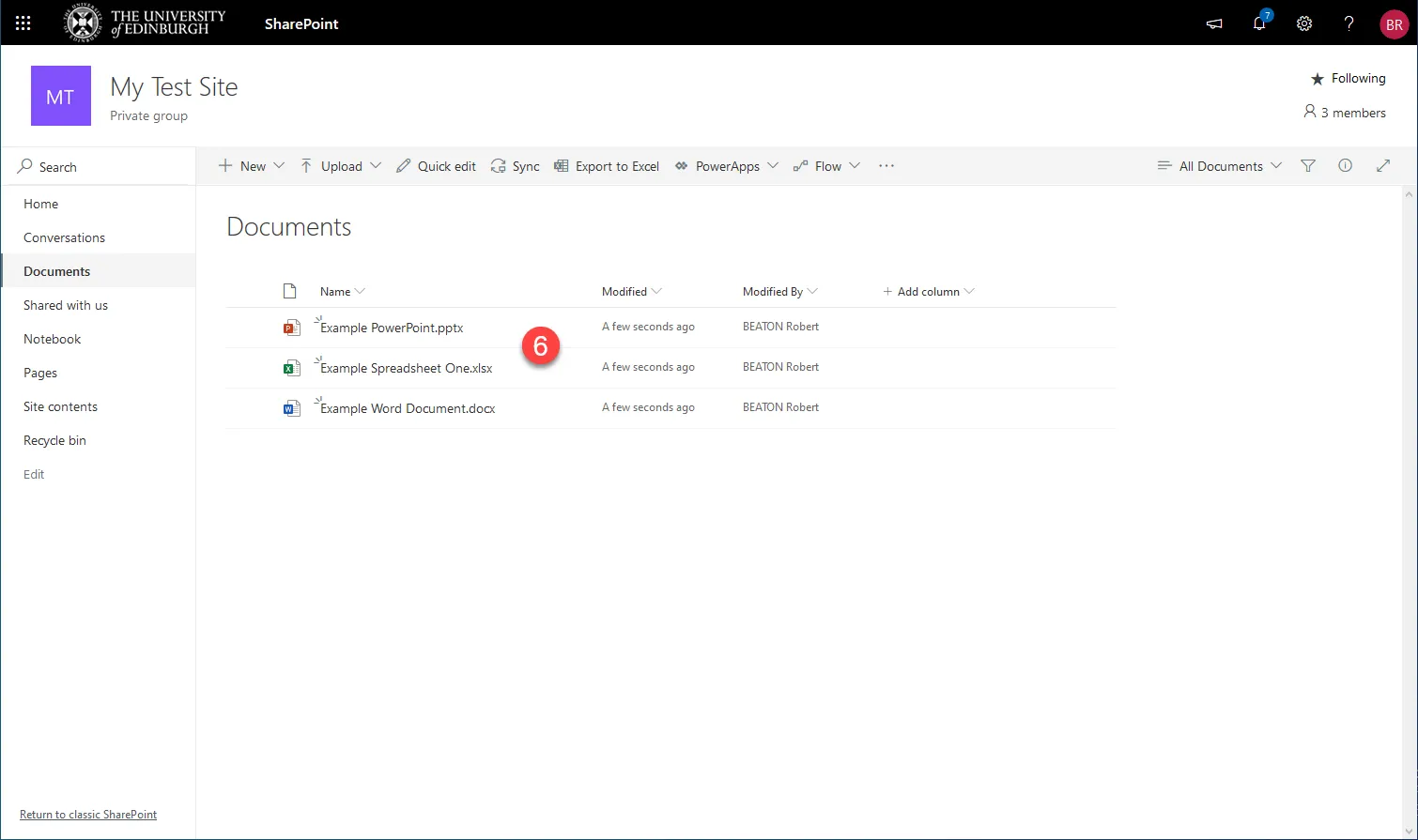This screenshot has width=1418, height=840.
Task: Return to classic SharePoint
Action: pos(88,814)
